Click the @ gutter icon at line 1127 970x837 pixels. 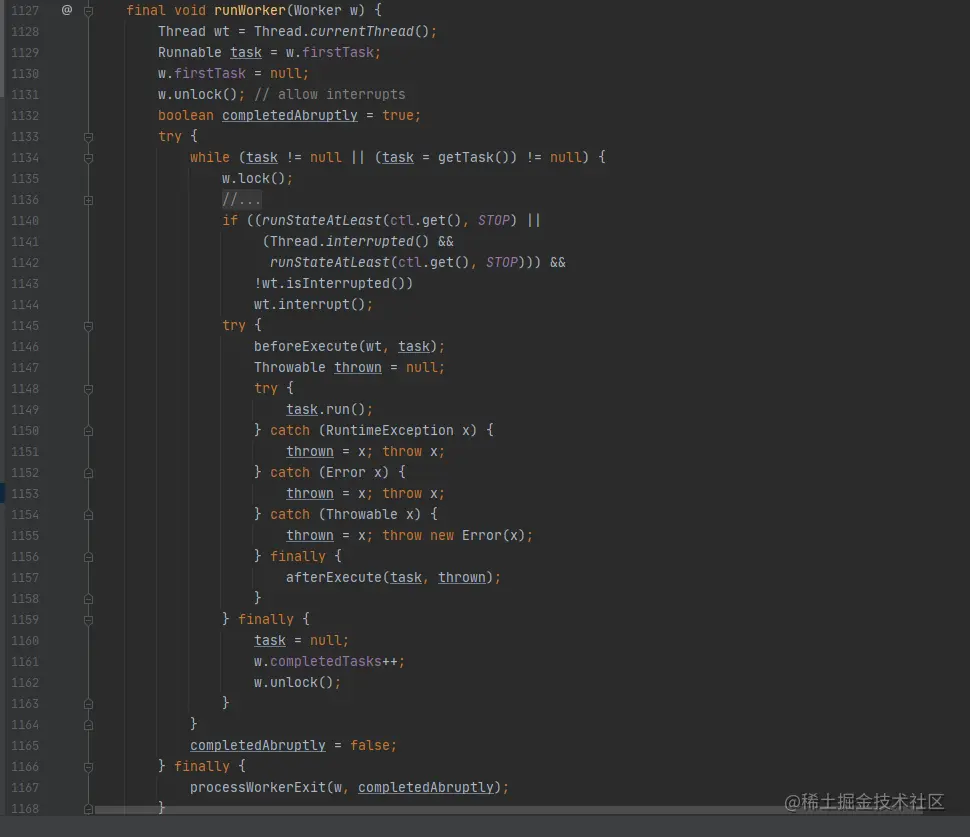67,10
